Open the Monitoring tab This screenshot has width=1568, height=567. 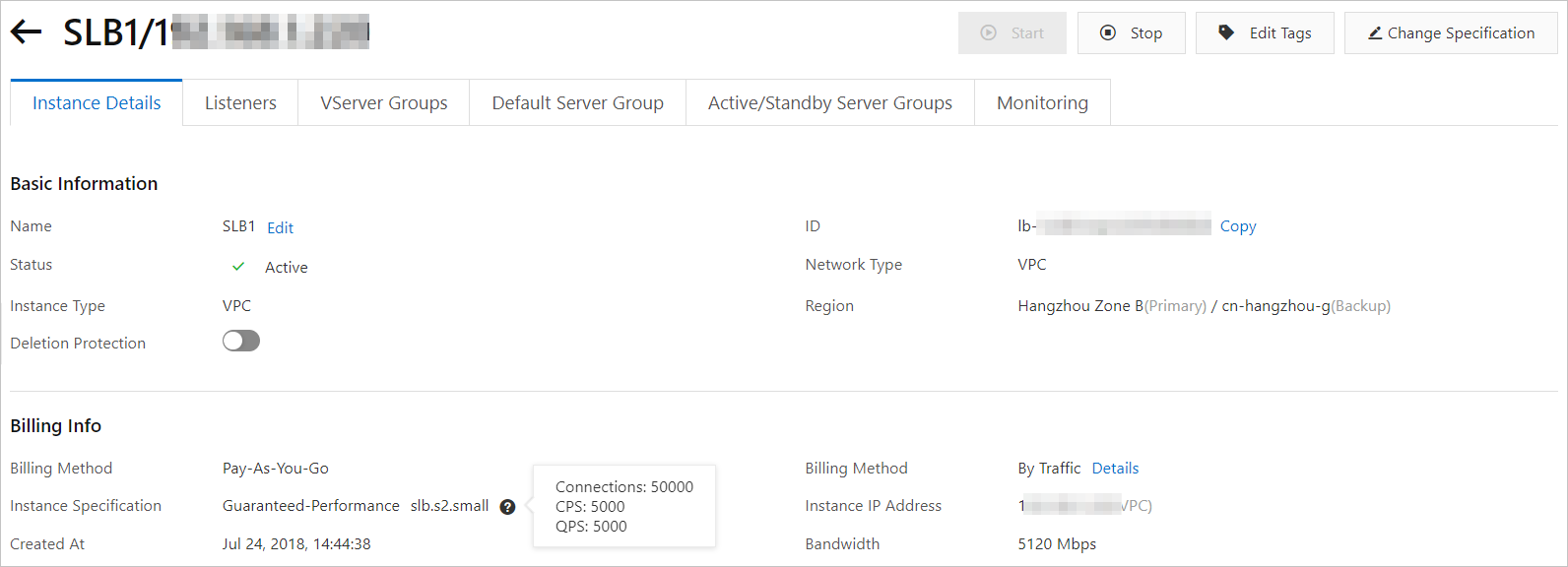(1042, 102)
